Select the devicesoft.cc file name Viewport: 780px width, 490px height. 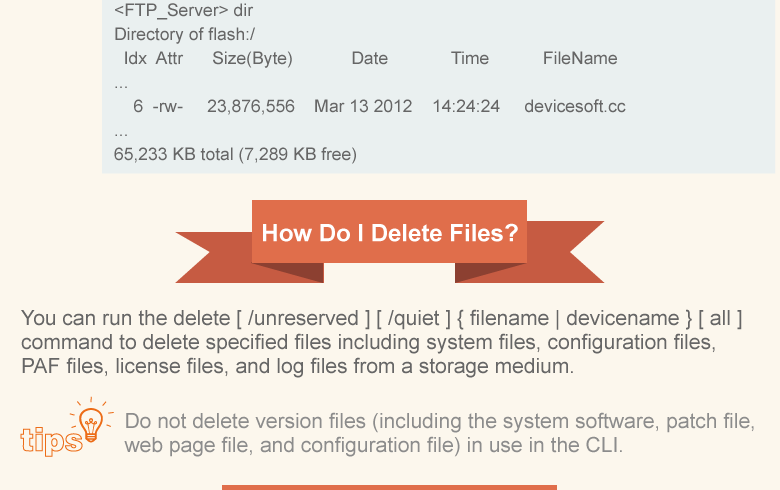(x=575, y=106)
